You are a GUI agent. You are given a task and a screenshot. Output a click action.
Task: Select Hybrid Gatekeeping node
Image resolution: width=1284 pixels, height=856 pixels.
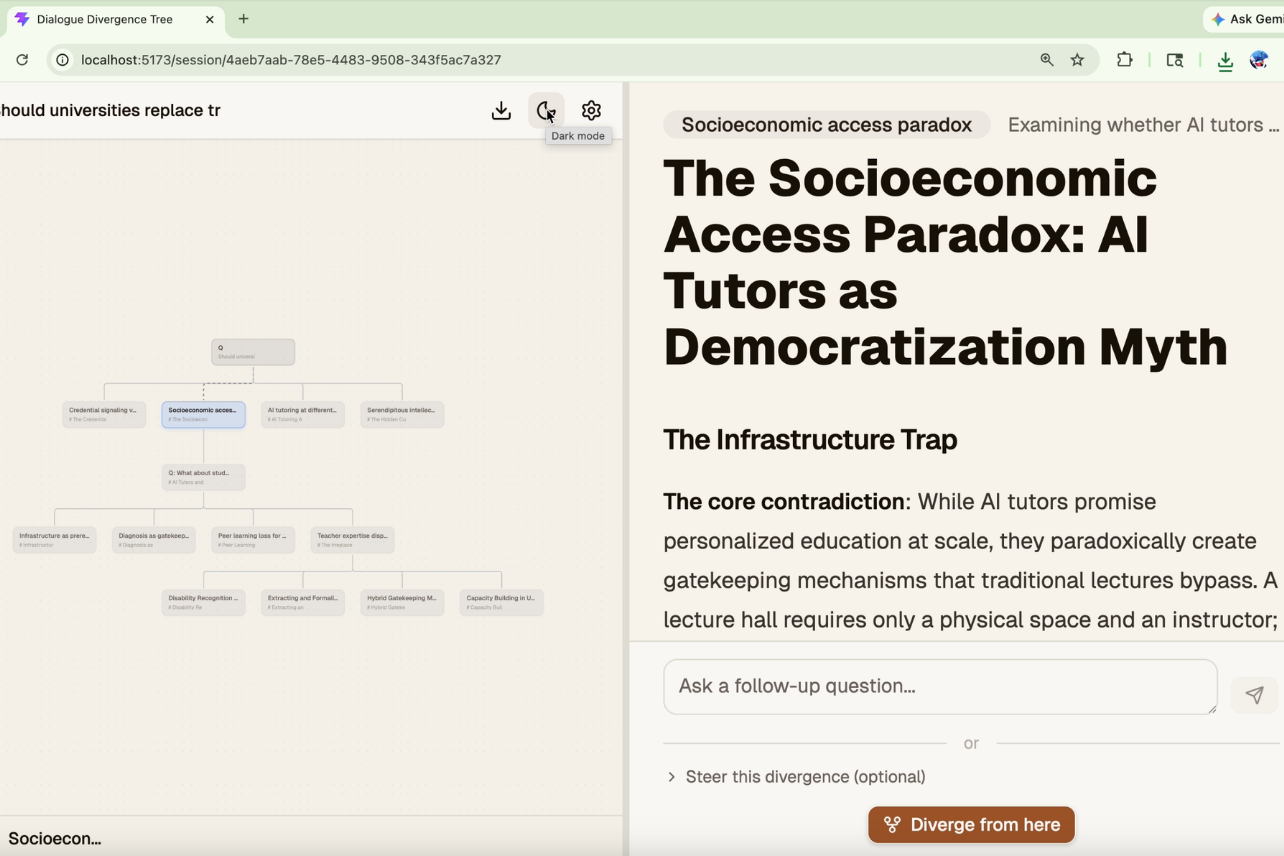pyautogui.click(x=402, y=602)
